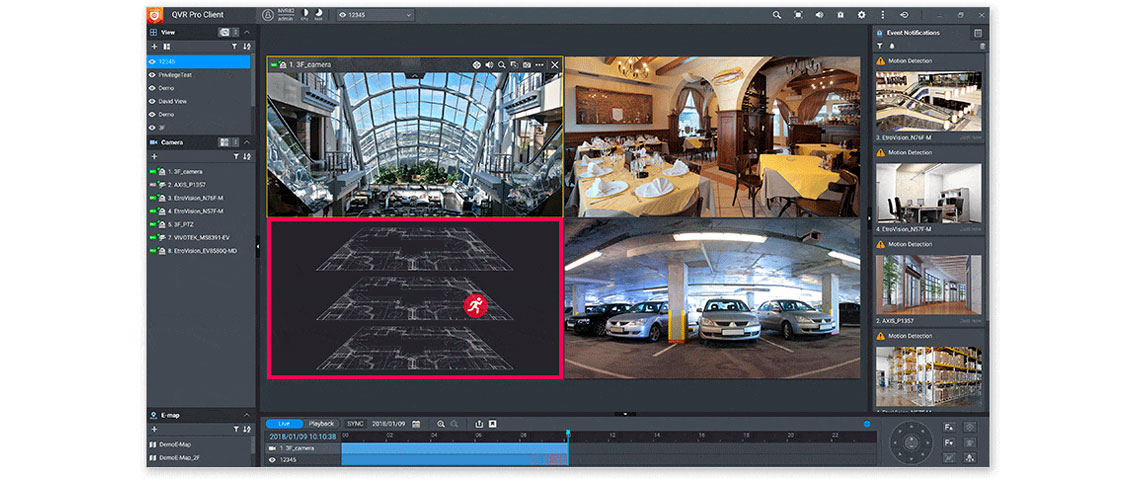This screenshot has width=1140, height=479.
Task: Switch to Live mode
Action: tap(284, 424)
